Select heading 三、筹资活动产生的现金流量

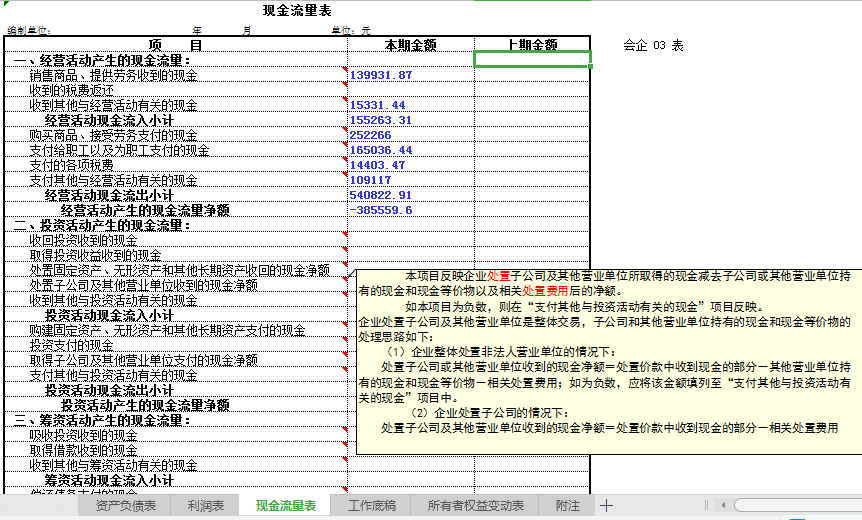click(176, 420)
